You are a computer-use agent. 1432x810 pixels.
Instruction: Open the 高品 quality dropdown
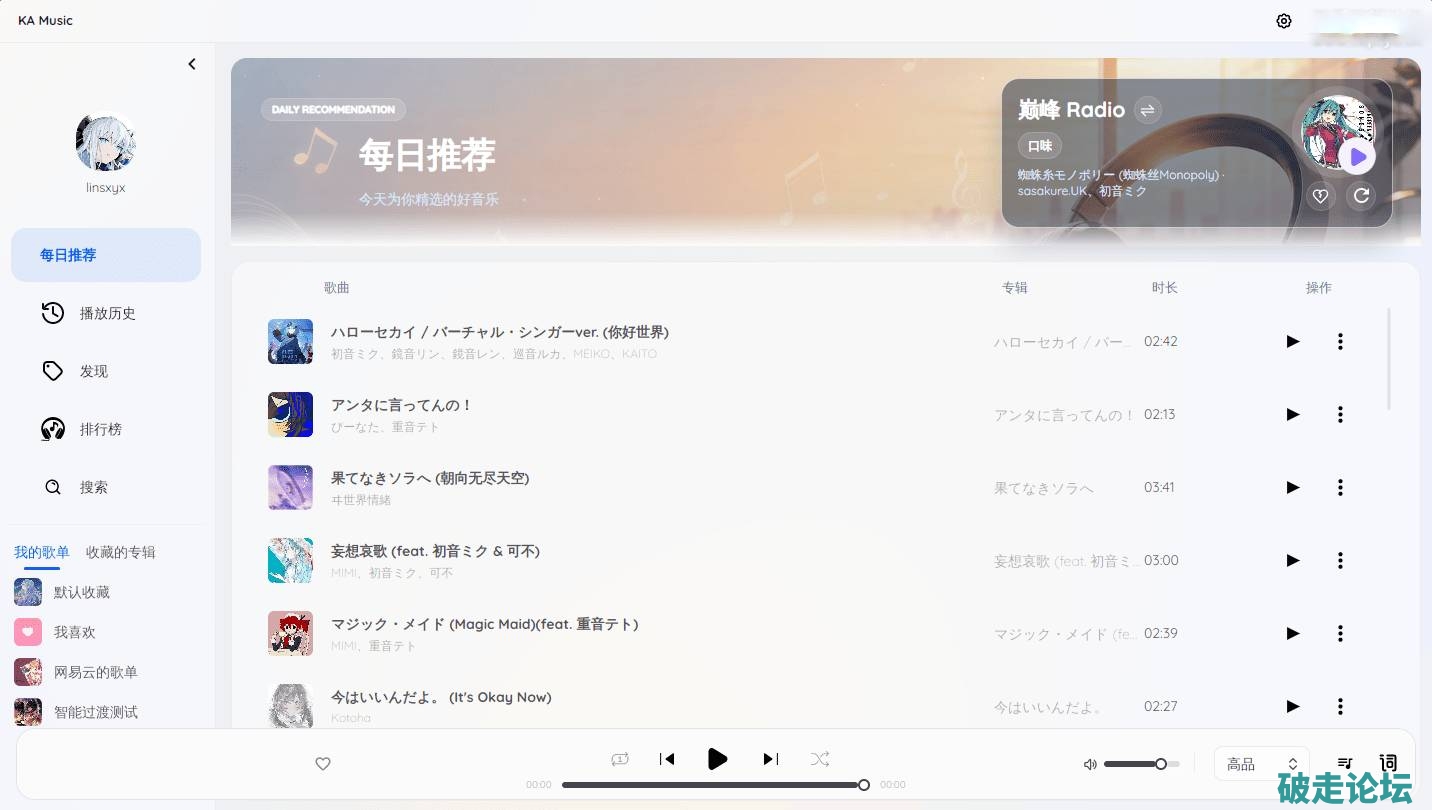pos(1261,764)
